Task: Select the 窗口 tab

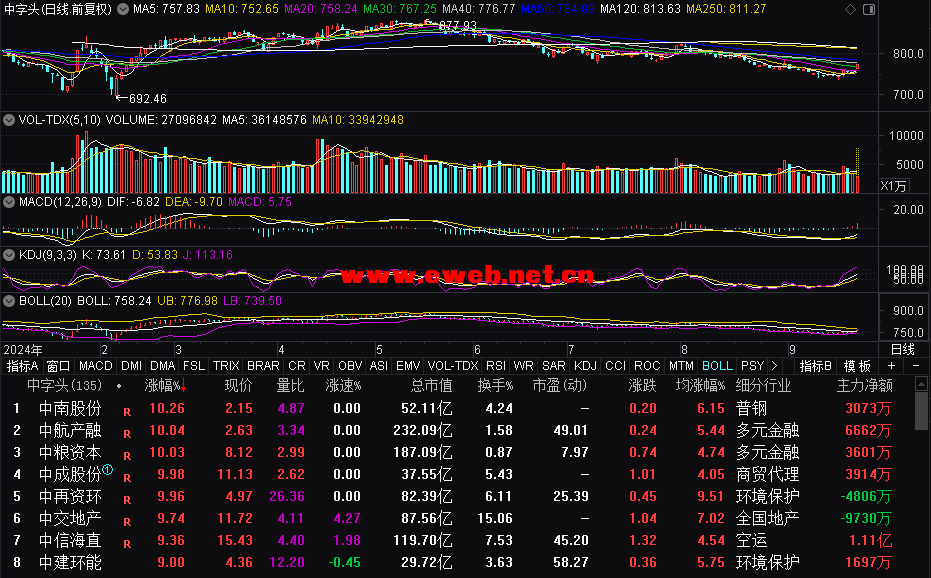Action: (x=58, y=366)
